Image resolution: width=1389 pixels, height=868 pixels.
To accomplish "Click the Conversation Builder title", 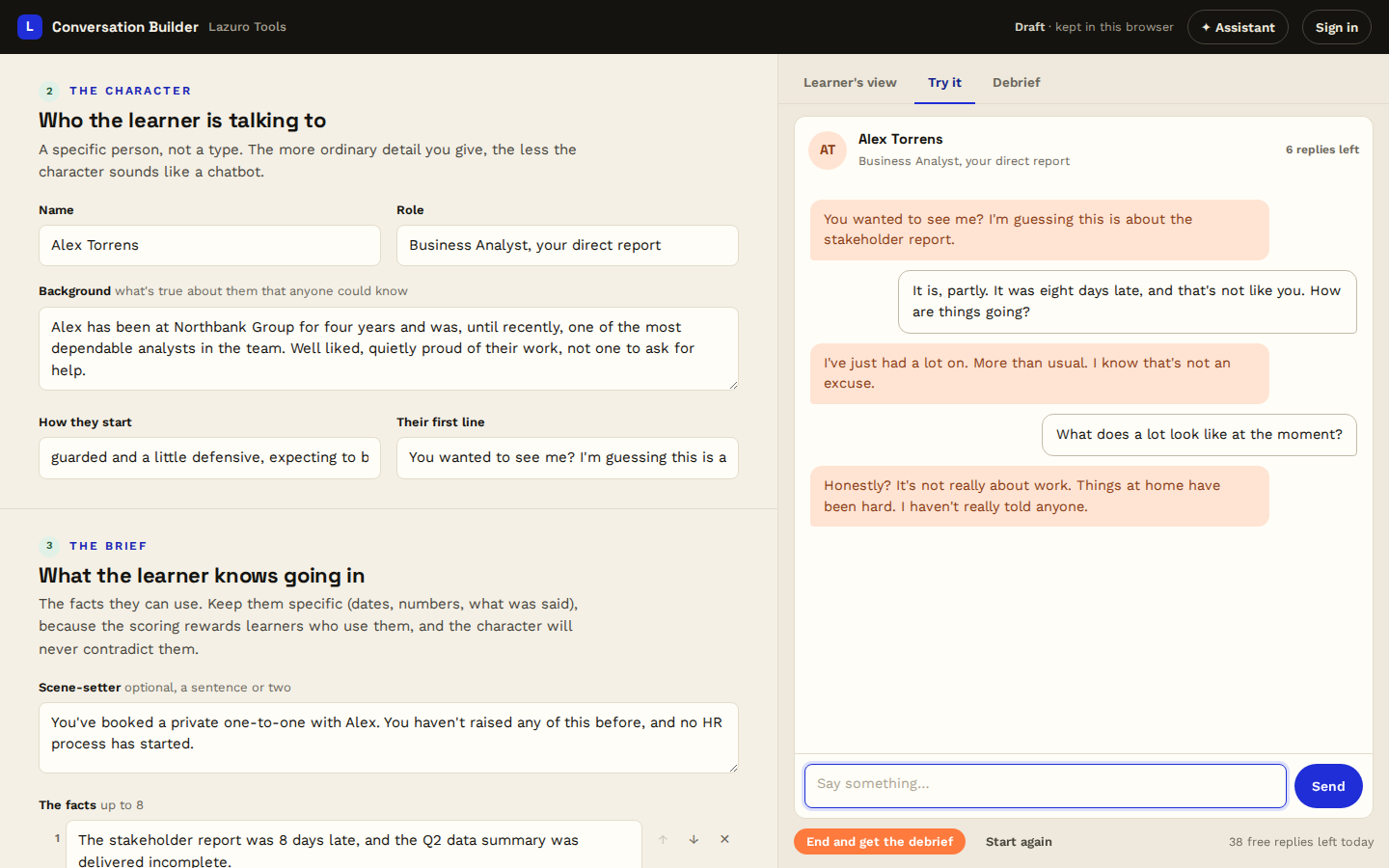I will click(125, 27).
